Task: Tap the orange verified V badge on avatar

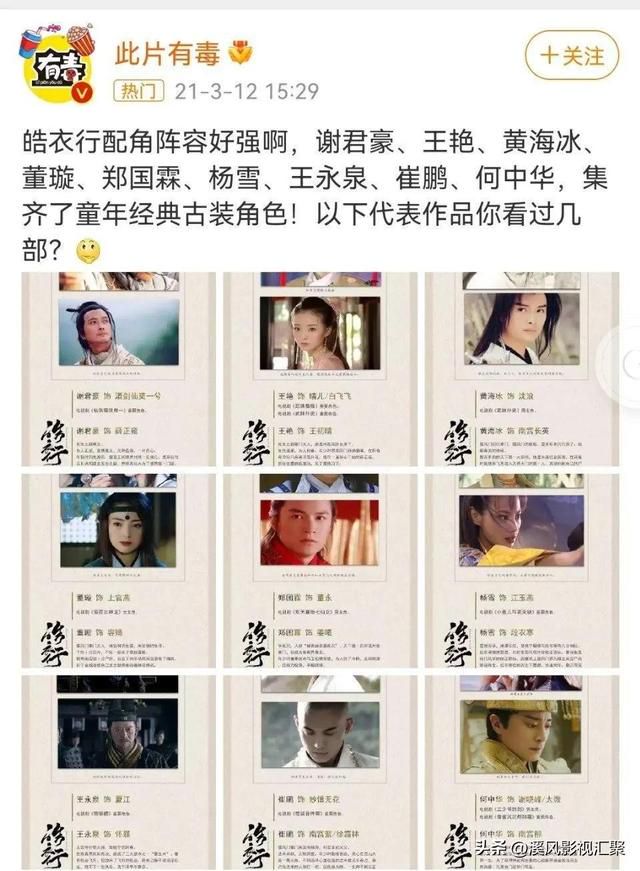Action: point(82,92)
